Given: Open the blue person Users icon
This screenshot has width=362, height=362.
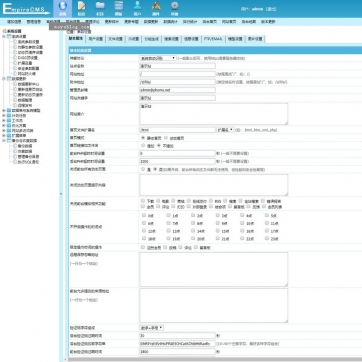Looking at the screenshot, I should pyautogui.click(x=137, y=8).
